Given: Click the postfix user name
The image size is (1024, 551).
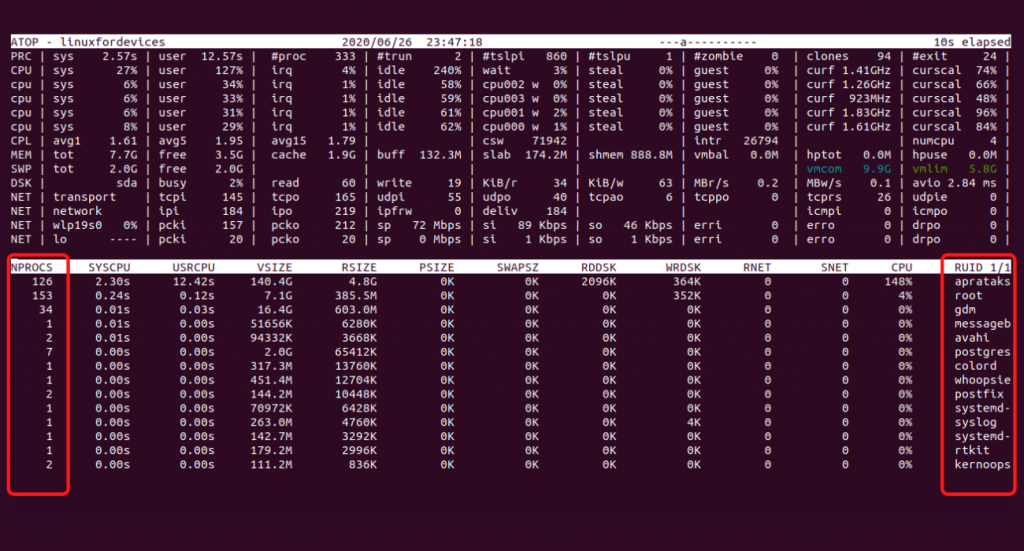Looking at the screenshot, I should click(979, 394).
